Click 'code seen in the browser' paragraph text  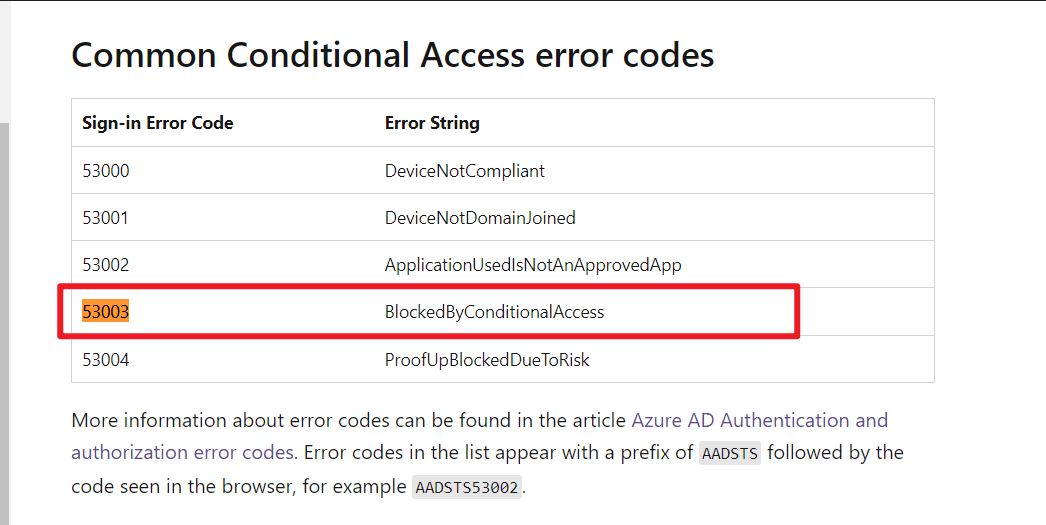click(x=183, y=486)
